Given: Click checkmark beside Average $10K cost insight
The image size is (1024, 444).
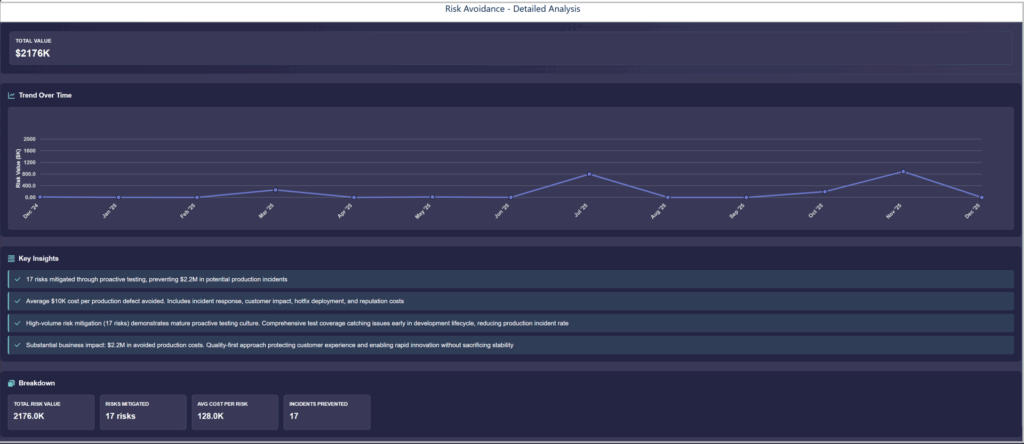Looking at the screenshot, I should pos(18,301).
